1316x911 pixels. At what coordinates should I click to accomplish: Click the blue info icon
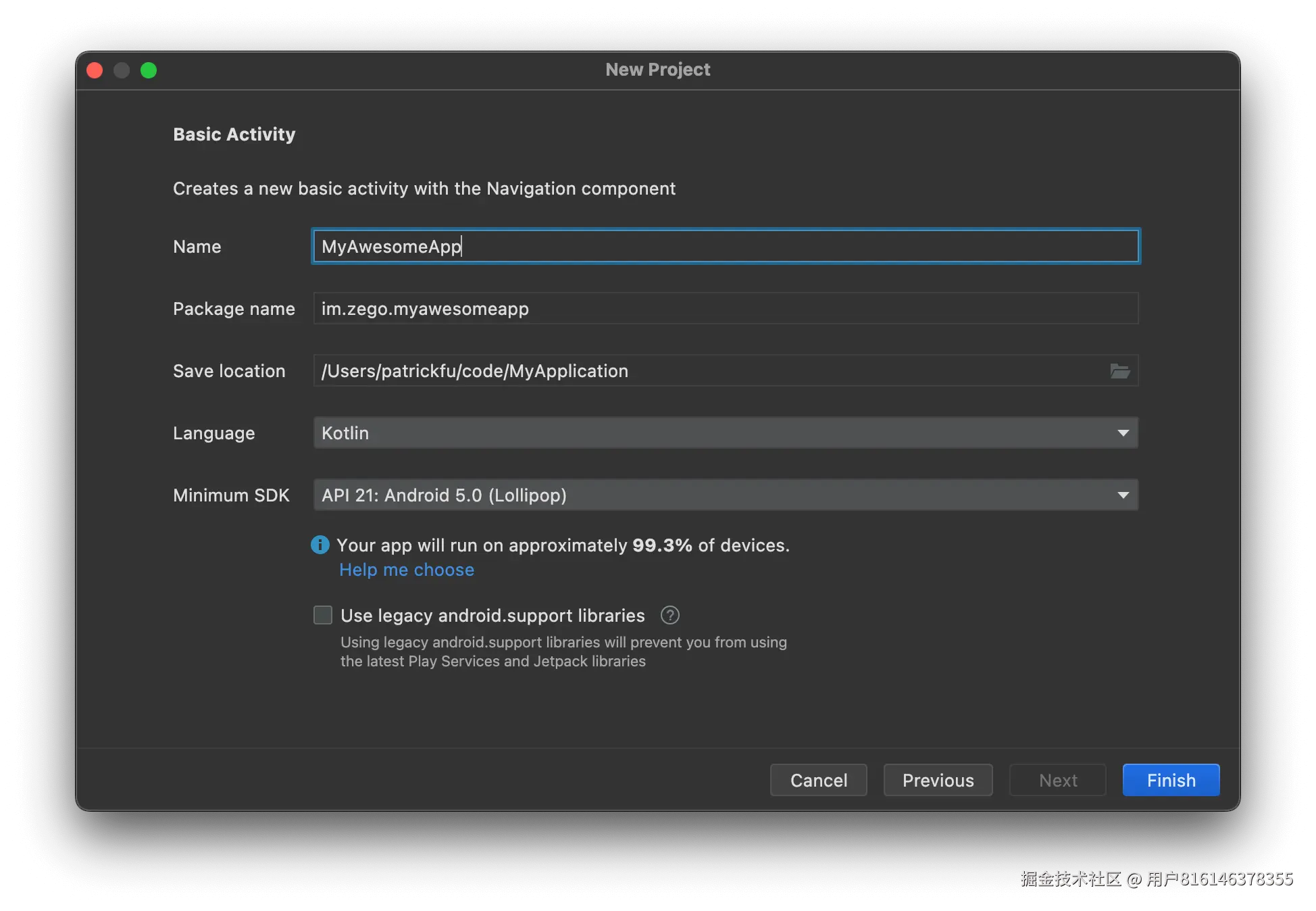pos(320,545)
